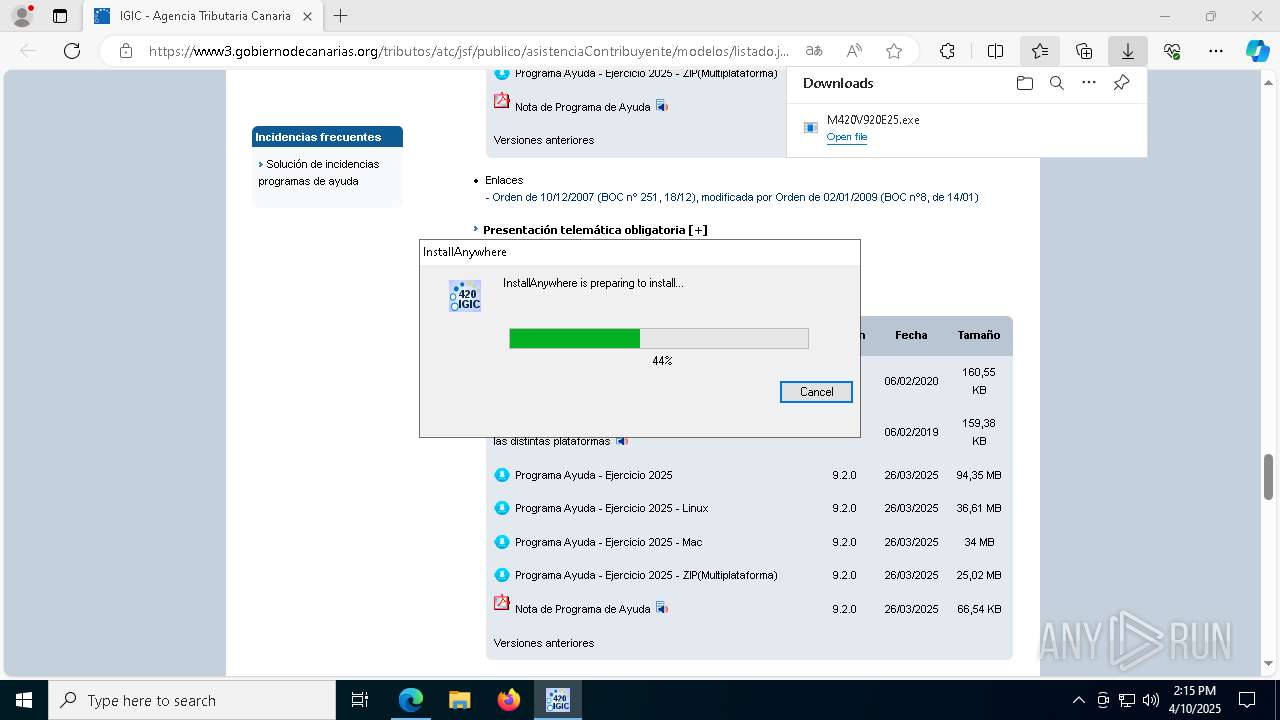The width and height of the screenshot is (1280, 720).
Task: Download lower Programa Ayuda 2025 ZIP(Multiplataforma)
Action: pyautogui.click(x=646, y=575)
